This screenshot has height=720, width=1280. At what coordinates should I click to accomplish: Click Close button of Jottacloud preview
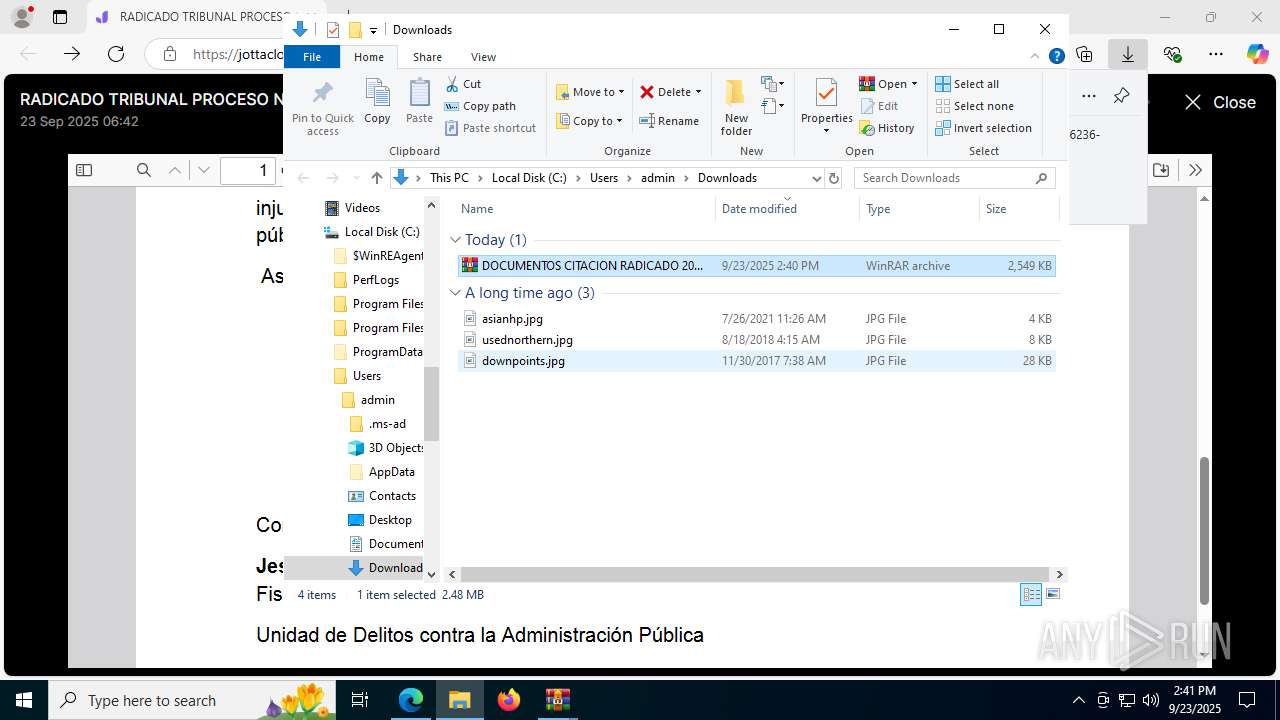pos(1220,102)
